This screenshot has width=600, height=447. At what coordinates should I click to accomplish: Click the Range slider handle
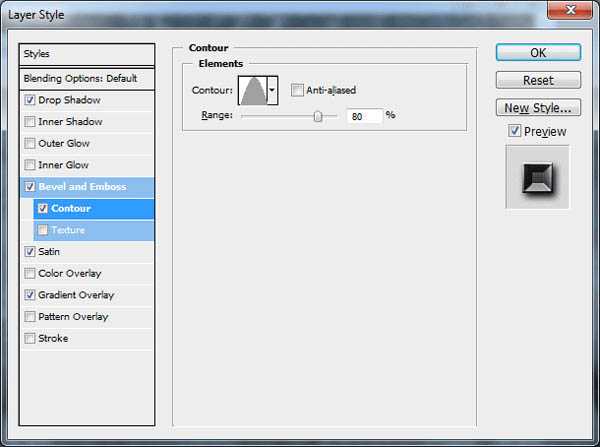(x=318, y=116)
